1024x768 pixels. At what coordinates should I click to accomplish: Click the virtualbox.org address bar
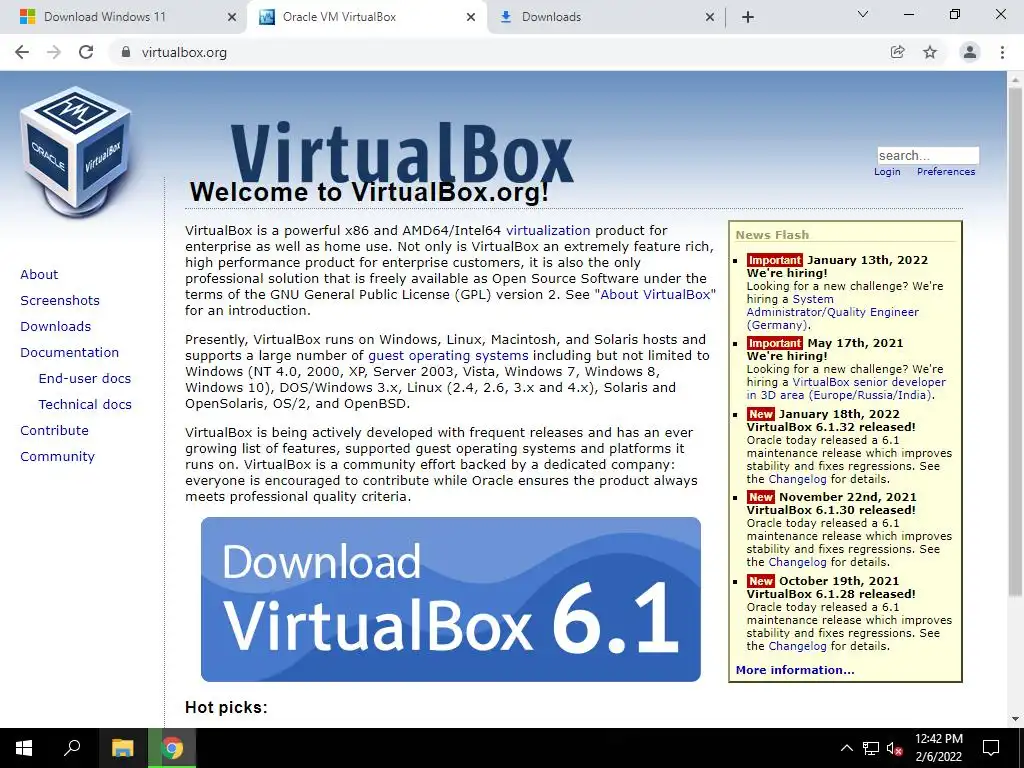tap(496, 52)
